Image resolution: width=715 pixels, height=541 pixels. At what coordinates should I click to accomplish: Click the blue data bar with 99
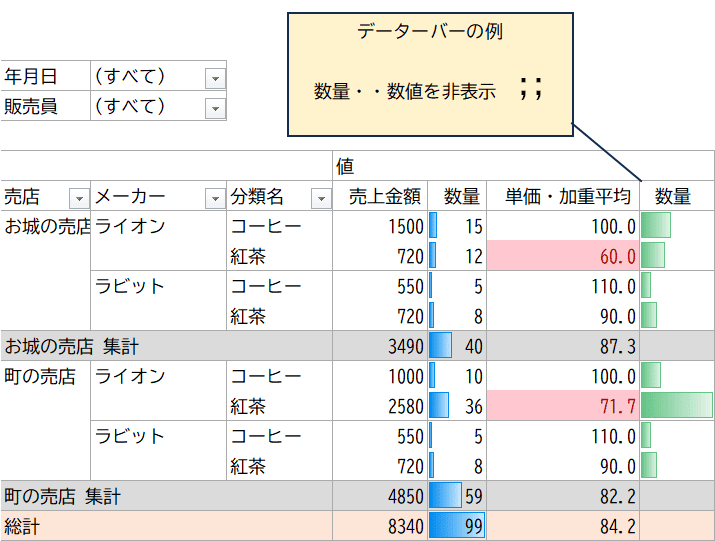pyautogui.click(x=457, y=526)
